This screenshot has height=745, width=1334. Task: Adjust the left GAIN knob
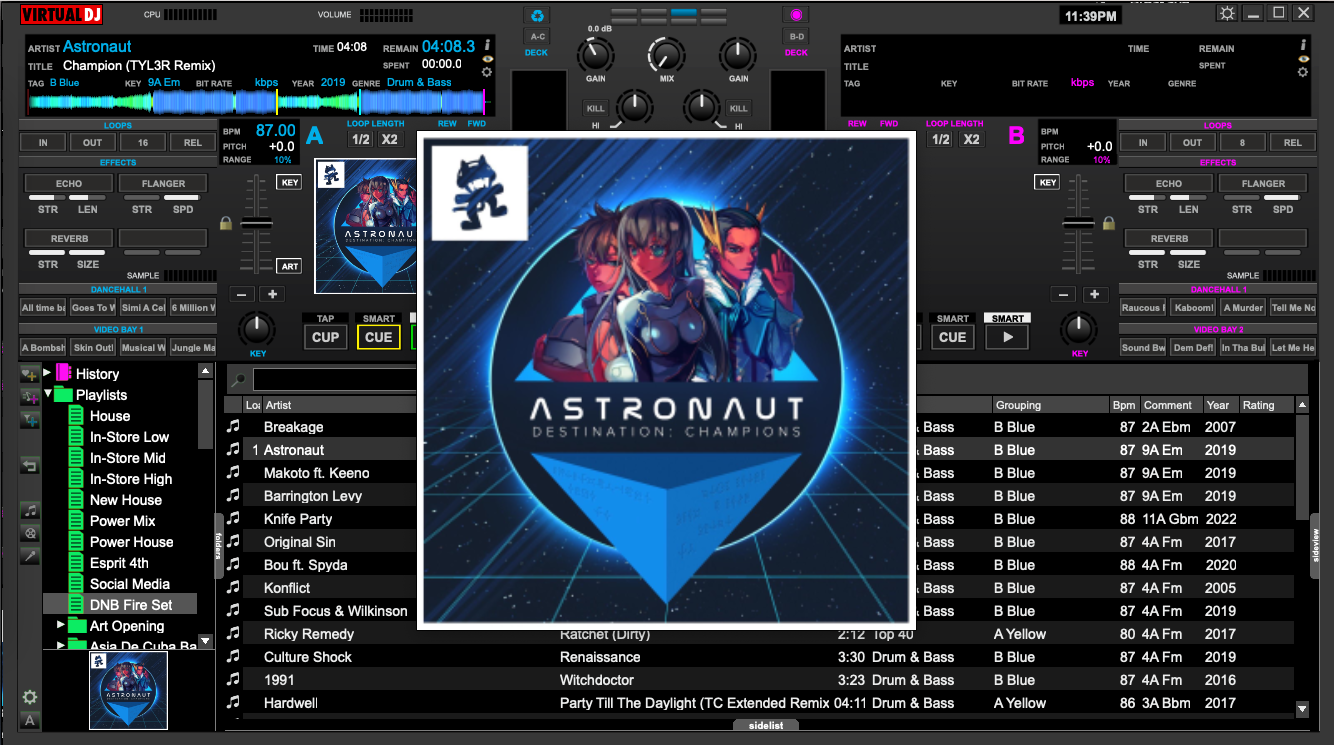point(596,53)
